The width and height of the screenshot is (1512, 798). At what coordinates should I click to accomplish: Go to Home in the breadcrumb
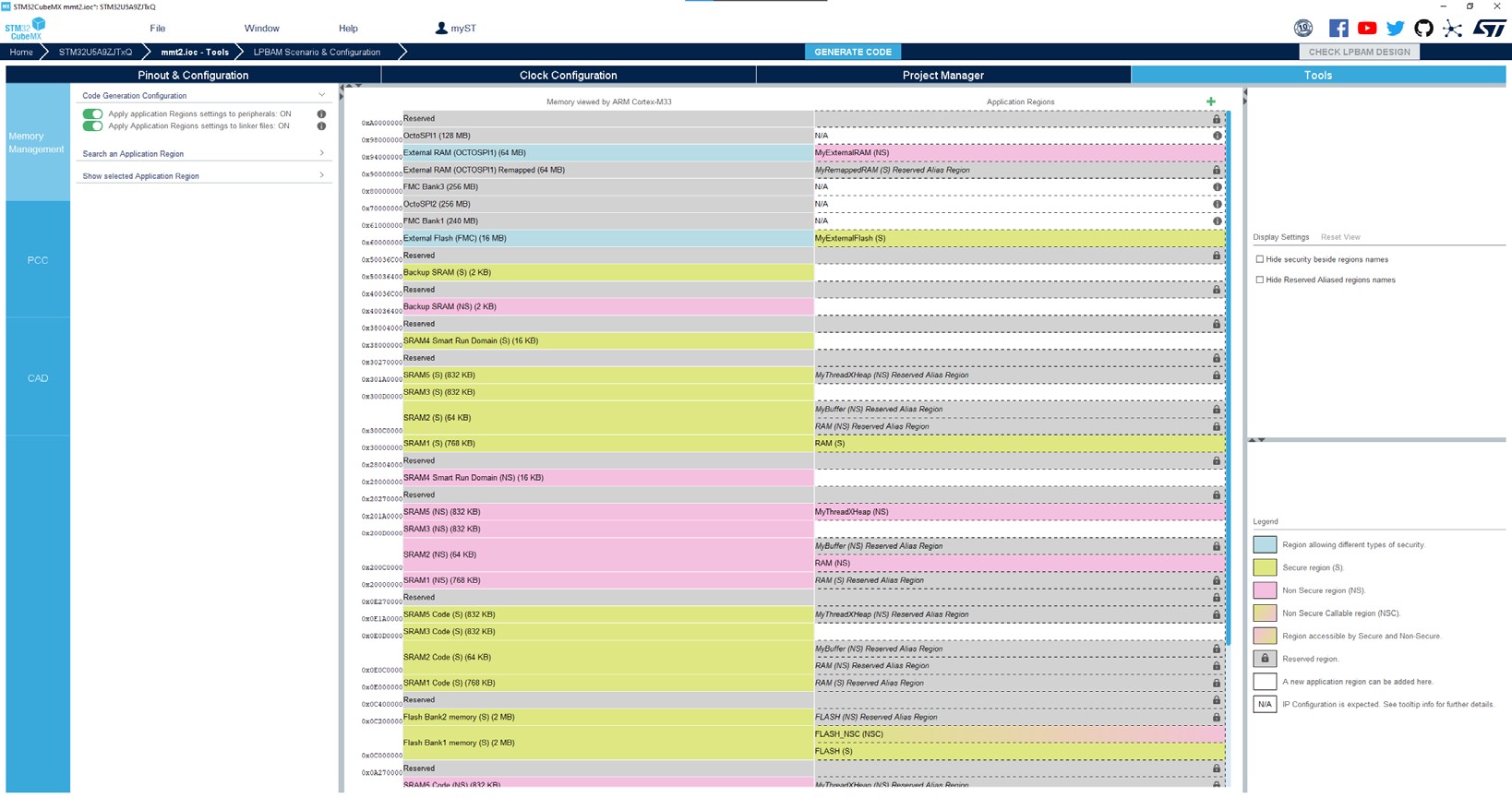click(x=21, y=53)
